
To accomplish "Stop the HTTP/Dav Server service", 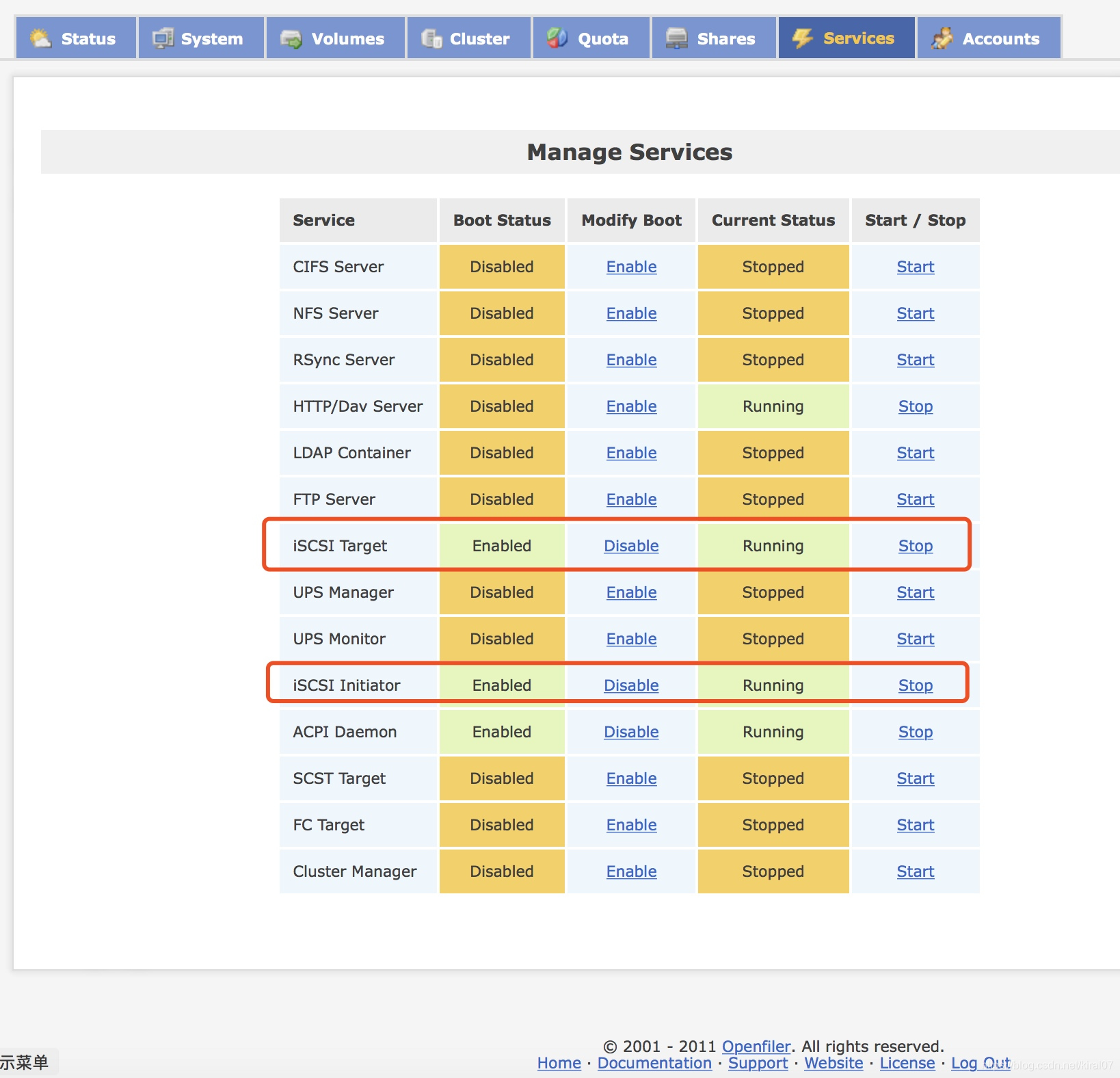I will [916, 406].
